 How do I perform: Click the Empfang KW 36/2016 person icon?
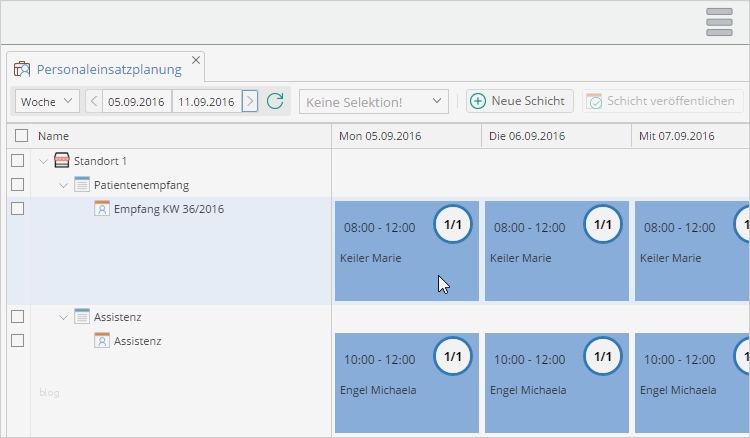[102, 209]
